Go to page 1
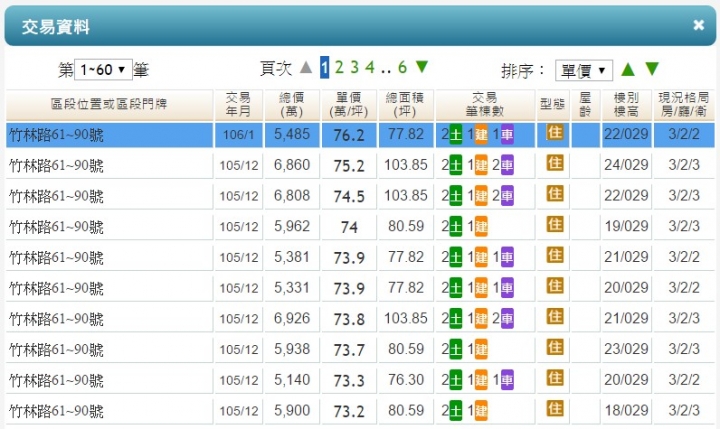720x429 pixels. pos(325,68)
